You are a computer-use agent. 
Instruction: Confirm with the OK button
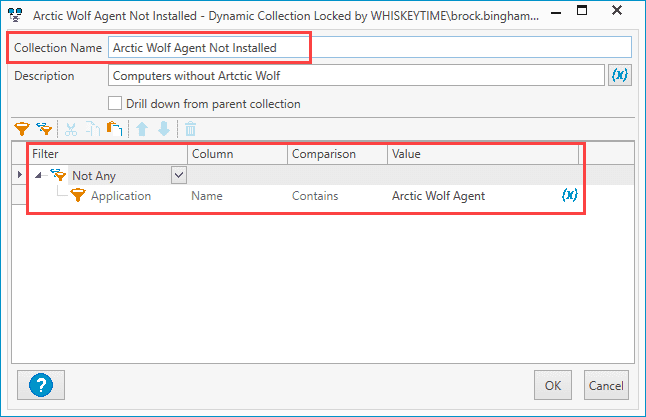[x=553, y=385]
